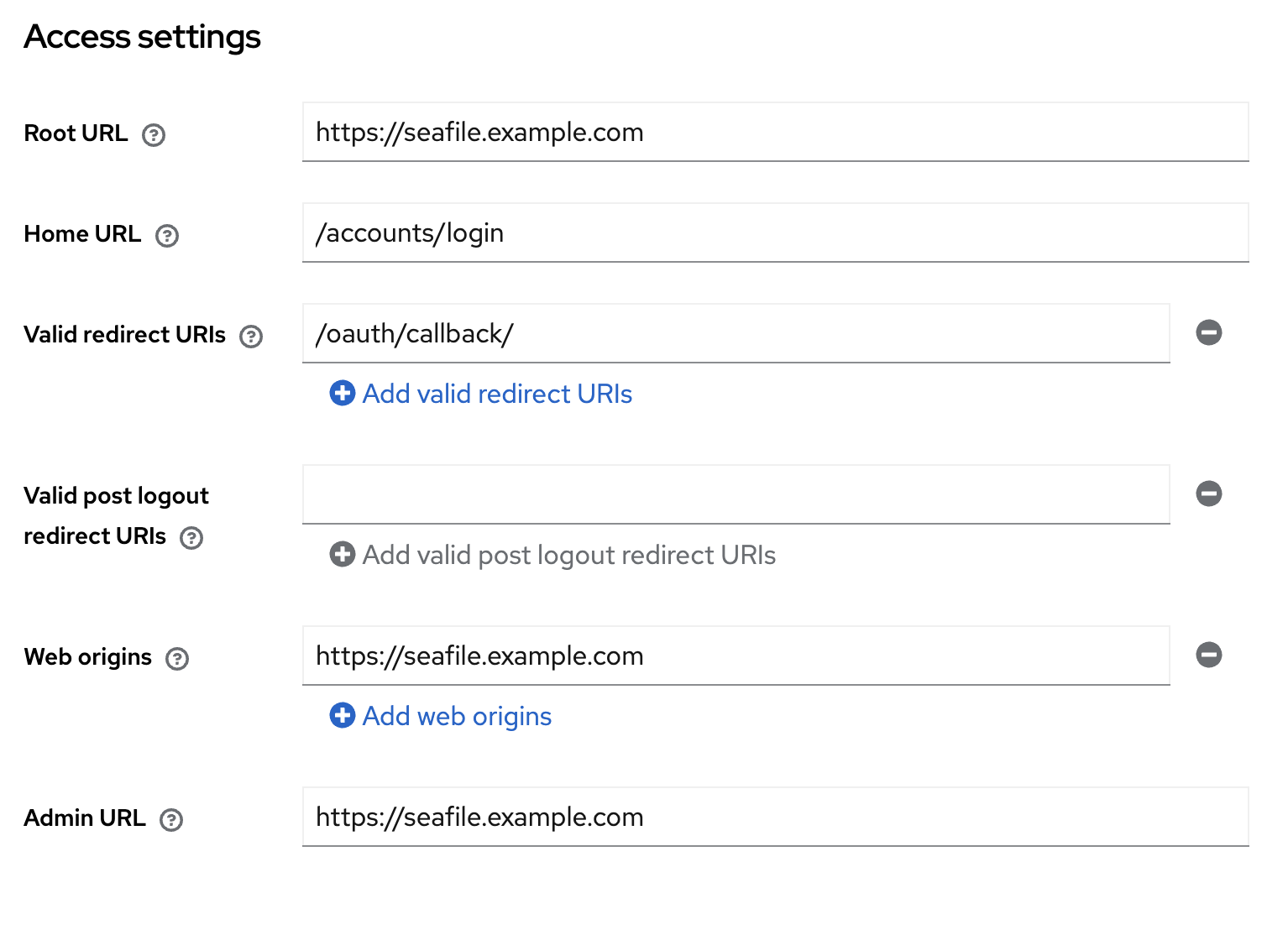Click the Admin URL text field
This screenshot has height=935, width=1288.
tap(774, 817)
